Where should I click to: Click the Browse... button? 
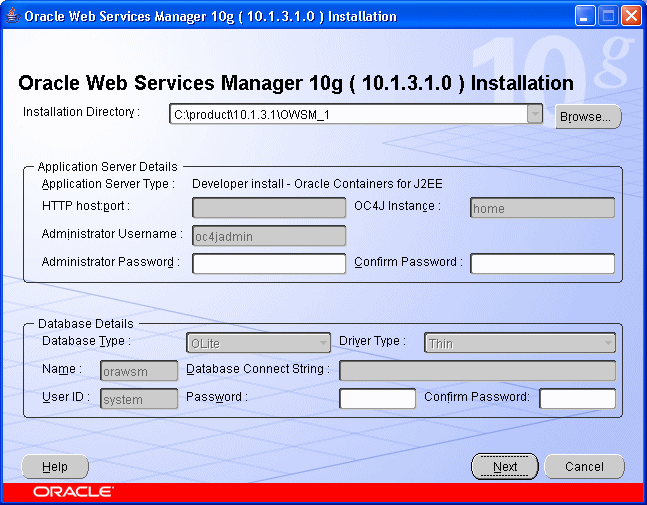(x=588, y=117)
